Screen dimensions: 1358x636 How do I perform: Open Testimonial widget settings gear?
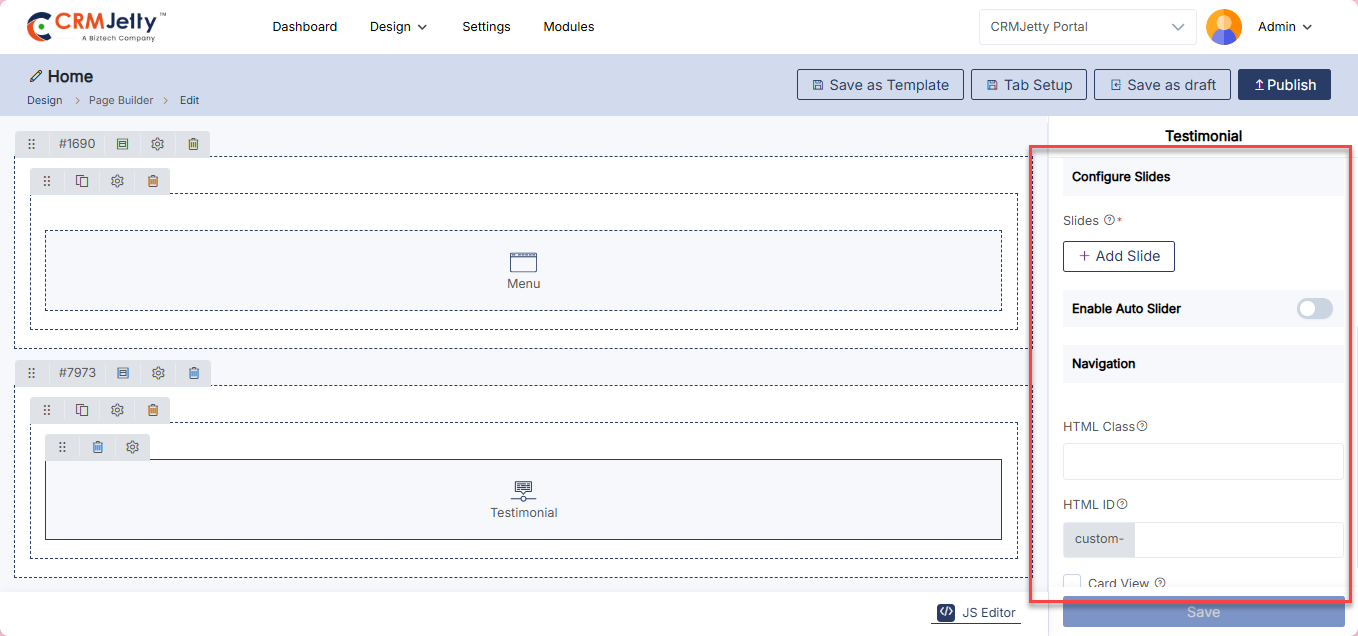click(132, 447)
